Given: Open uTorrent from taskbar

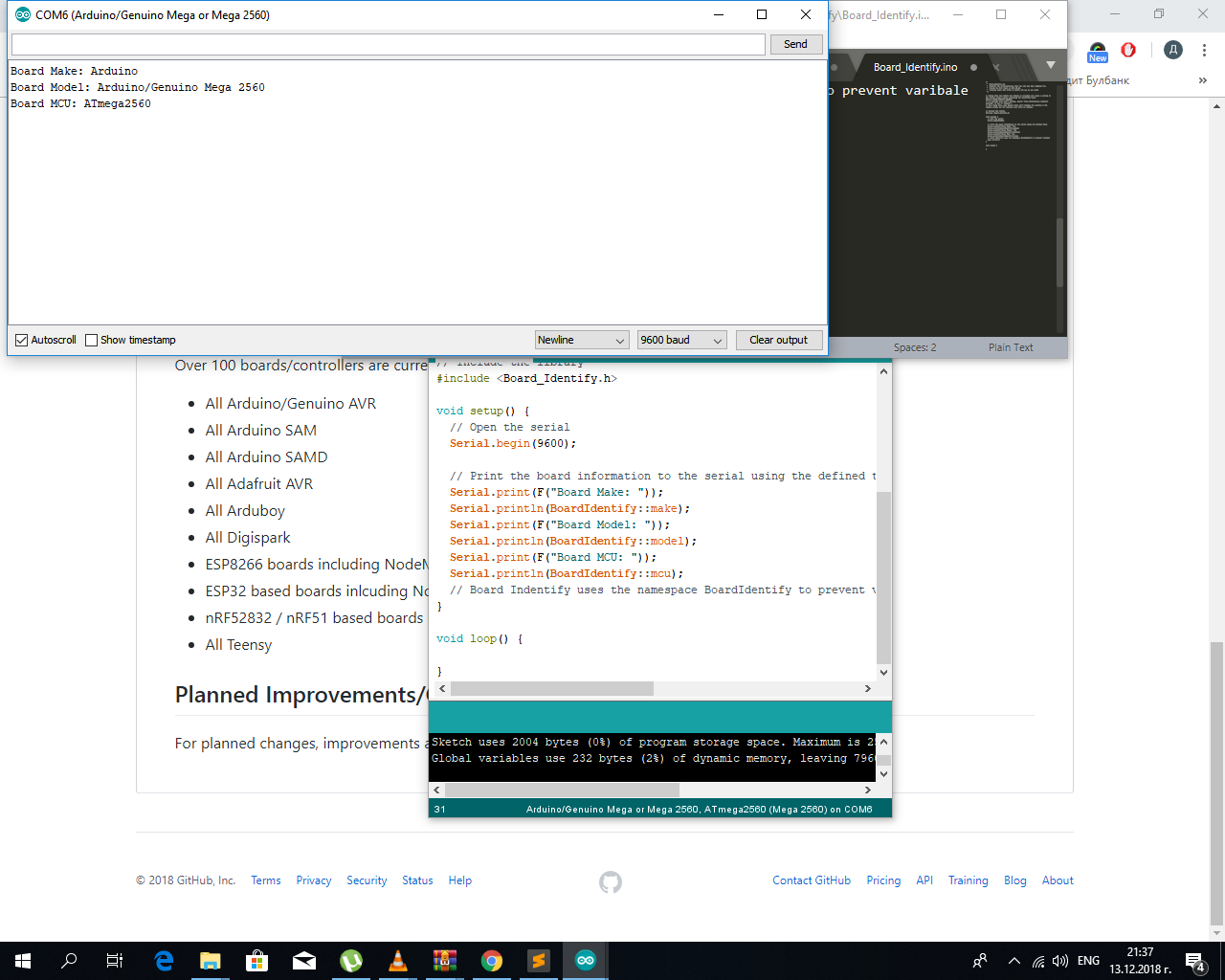Looking at the screenshot, I should click(351, 961).
